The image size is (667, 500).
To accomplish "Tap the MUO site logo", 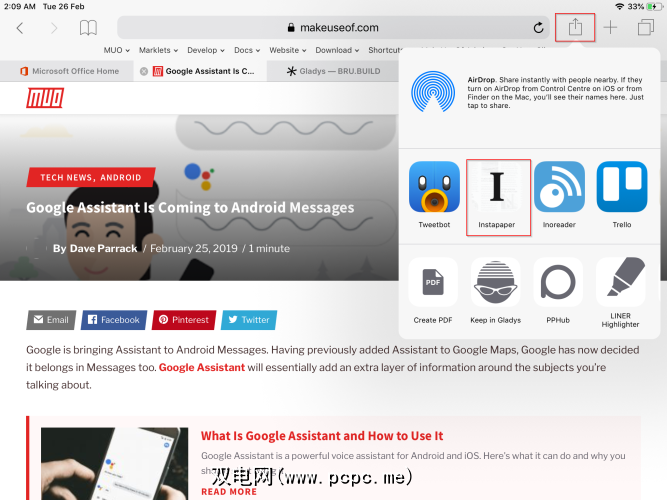I will click(x=45, y=98).
